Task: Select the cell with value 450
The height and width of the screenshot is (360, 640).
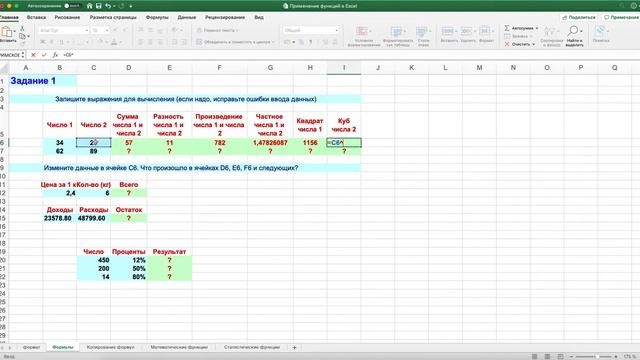Action: click(93, 260)
